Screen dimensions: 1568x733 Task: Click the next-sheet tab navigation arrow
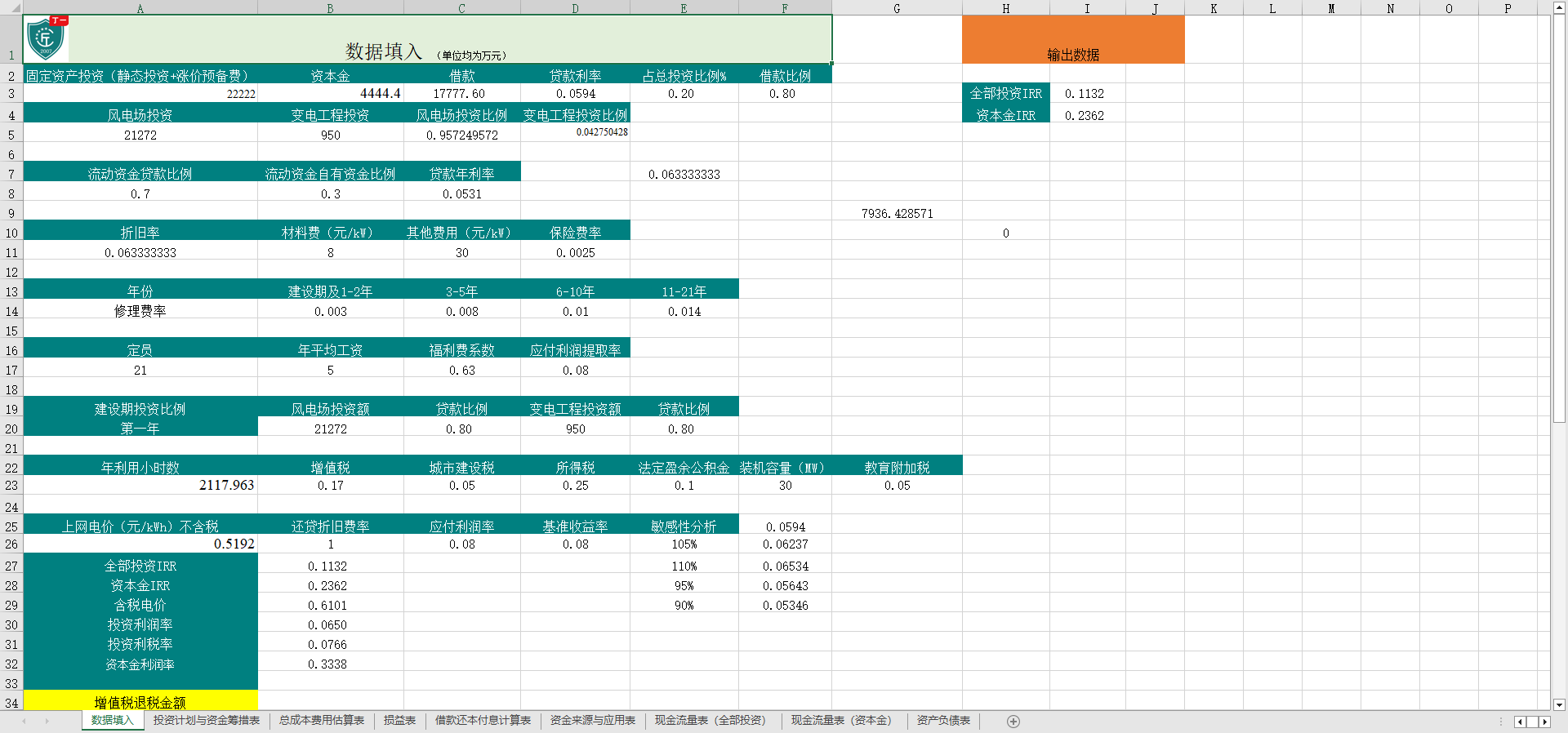tap(47, 721)
